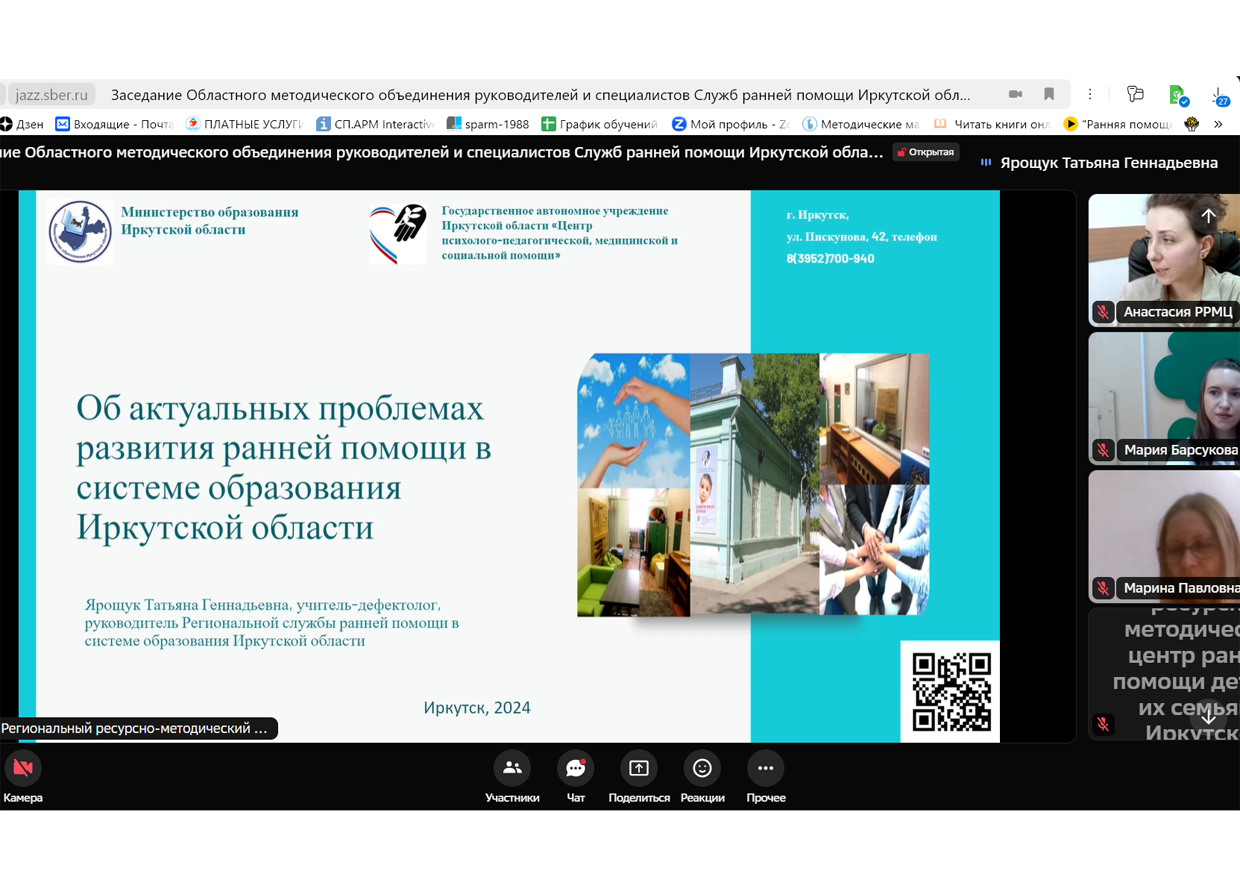Click muted microphone icon on the bottom participant tile

point(1103,724)
